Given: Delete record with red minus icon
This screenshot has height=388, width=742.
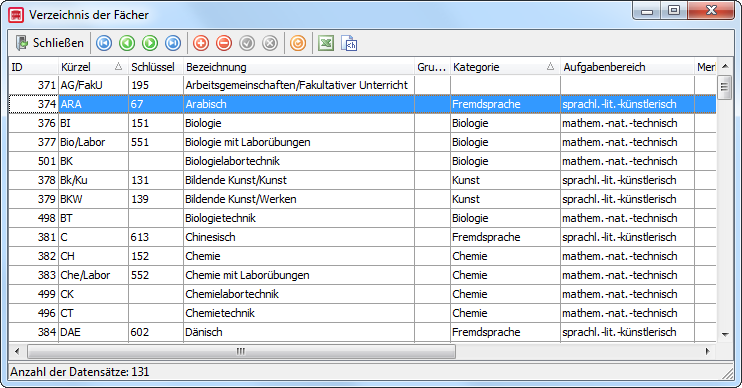Looking at the screenshot, I should pos(224,43).
